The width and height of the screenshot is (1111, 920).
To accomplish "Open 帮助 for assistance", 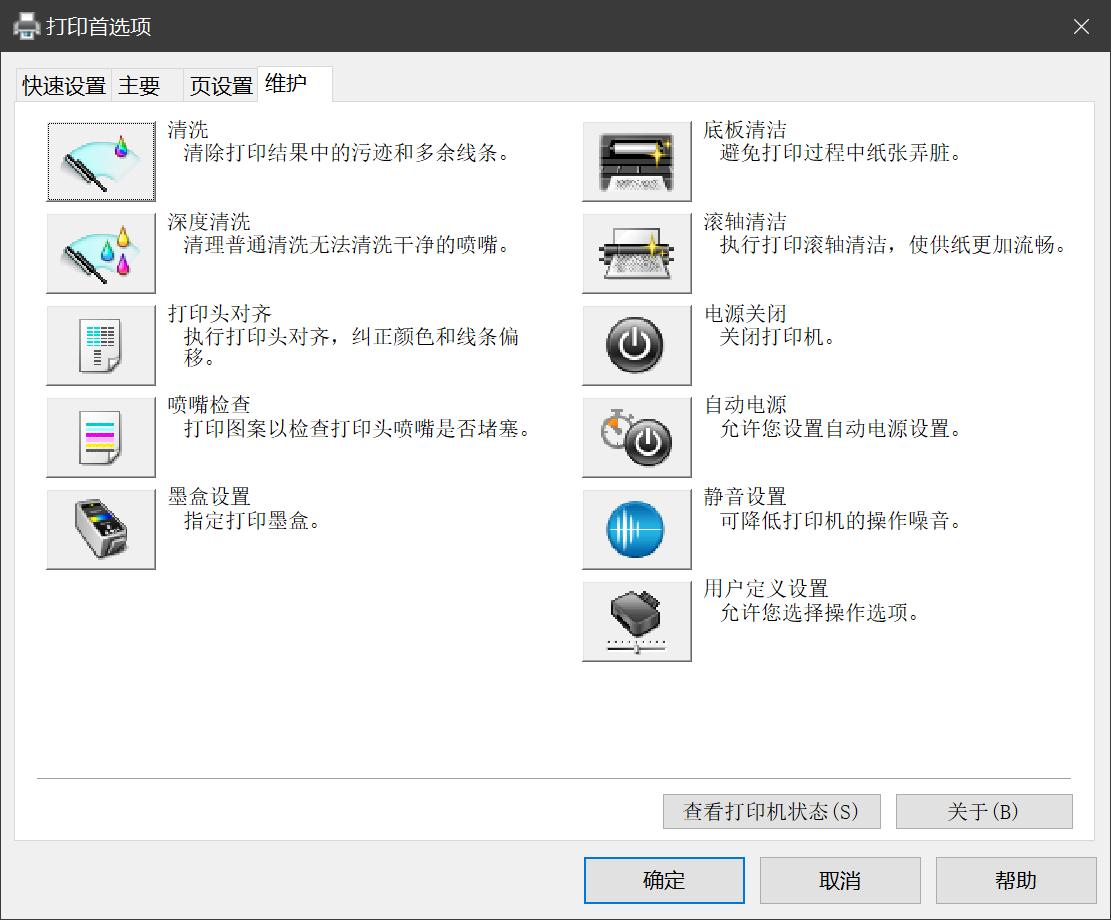I will (x=1015, y=880).
